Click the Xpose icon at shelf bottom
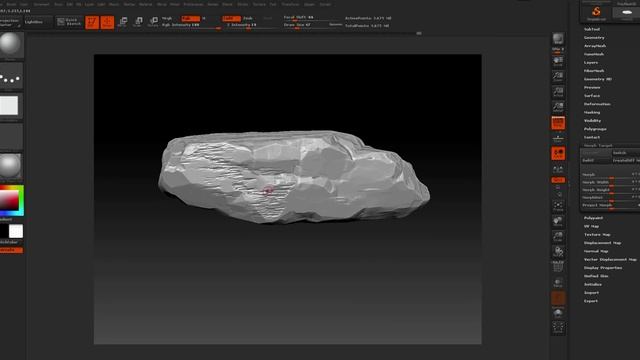This screenshot has width=640, height=360. 558,328
